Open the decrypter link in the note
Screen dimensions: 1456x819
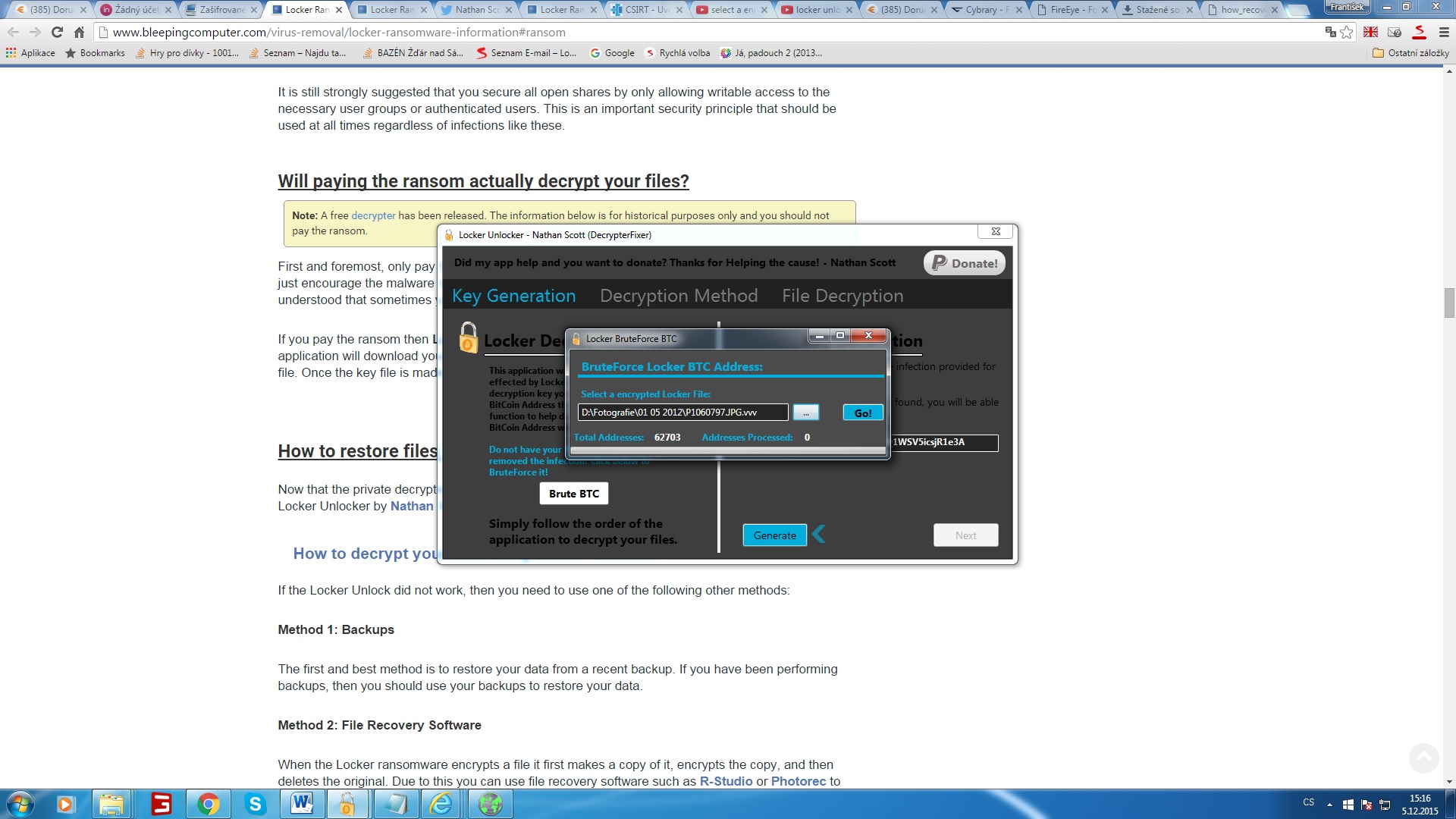[373, 215]
